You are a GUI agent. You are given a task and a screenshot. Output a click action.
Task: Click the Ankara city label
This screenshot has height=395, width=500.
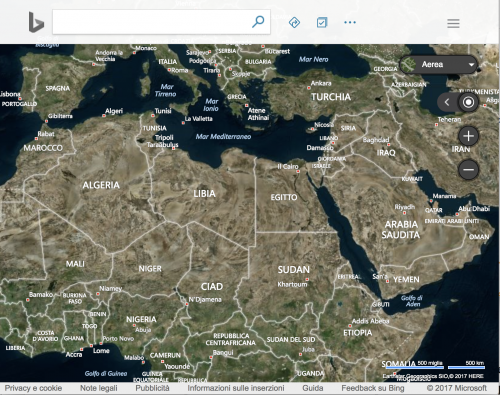(x=321, y=83)
